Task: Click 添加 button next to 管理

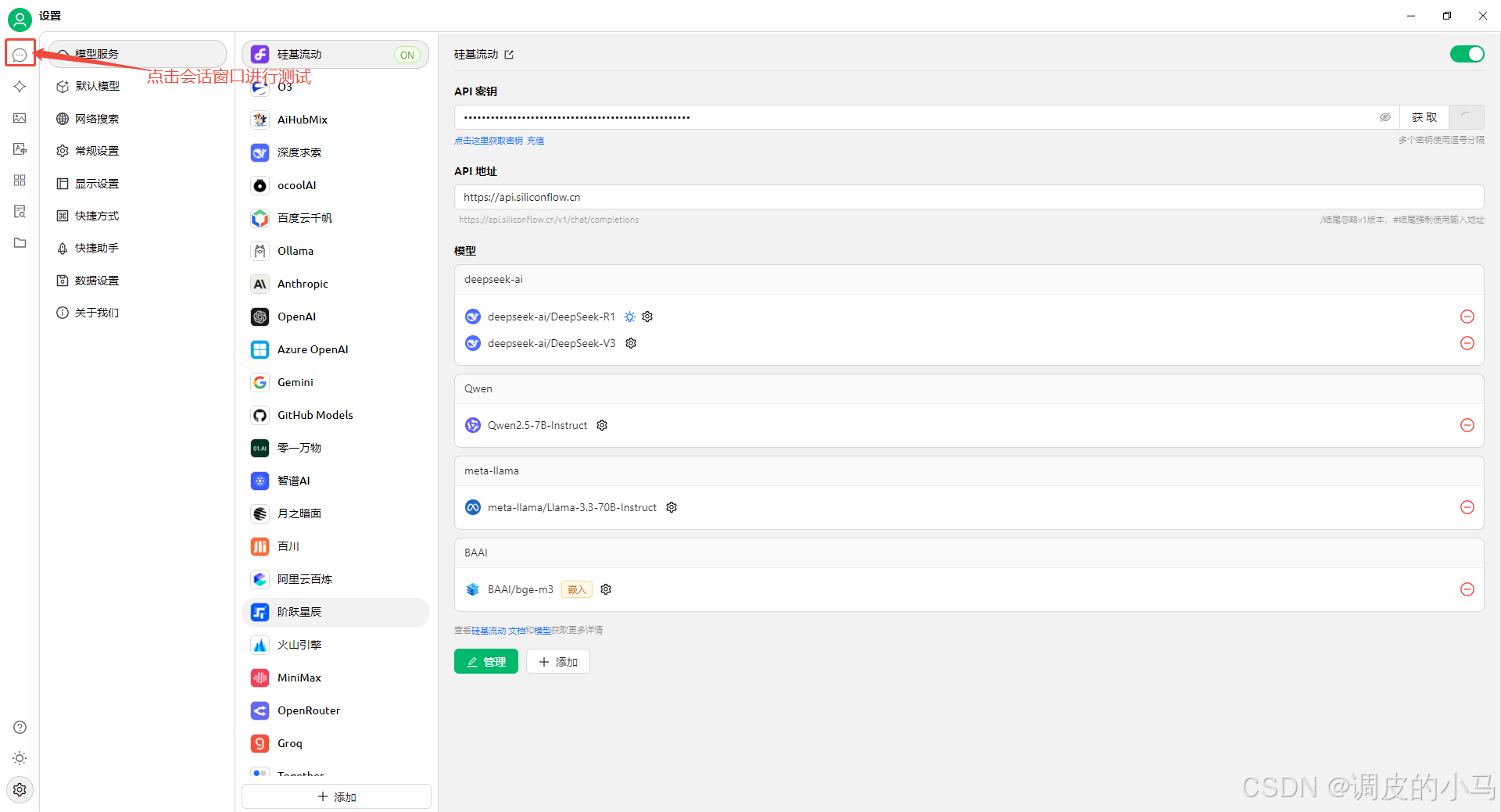Action: [x=557, y=661]
